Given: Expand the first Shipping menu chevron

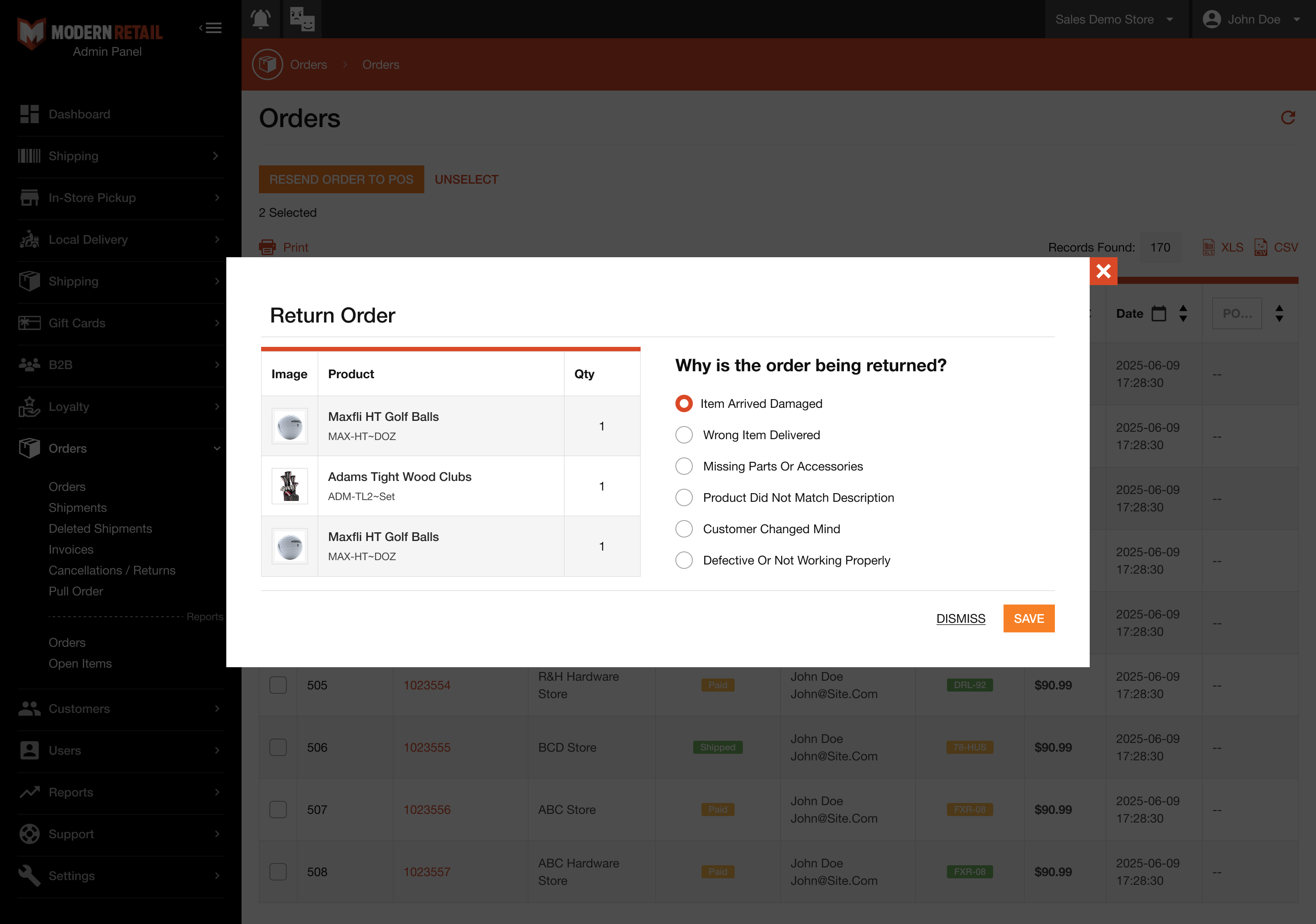Looking at the screenshot, I should point(216,156).
